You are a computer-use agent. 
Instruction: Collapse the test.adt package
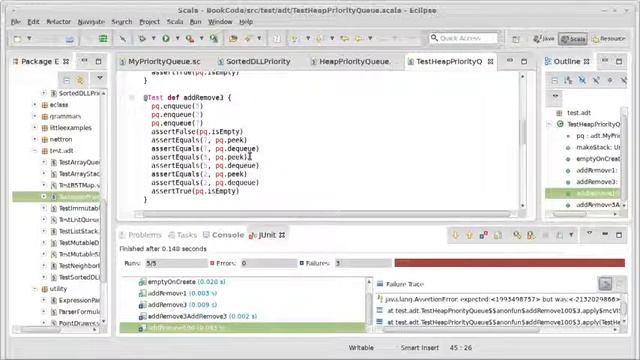pos(35,151)
